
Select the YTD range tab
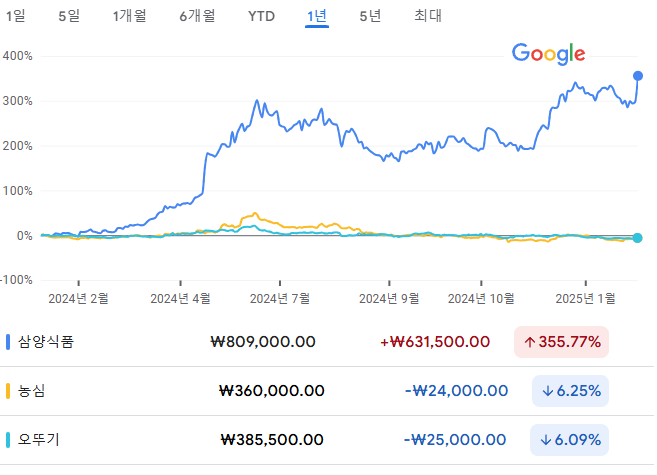[x=261, y=16]
